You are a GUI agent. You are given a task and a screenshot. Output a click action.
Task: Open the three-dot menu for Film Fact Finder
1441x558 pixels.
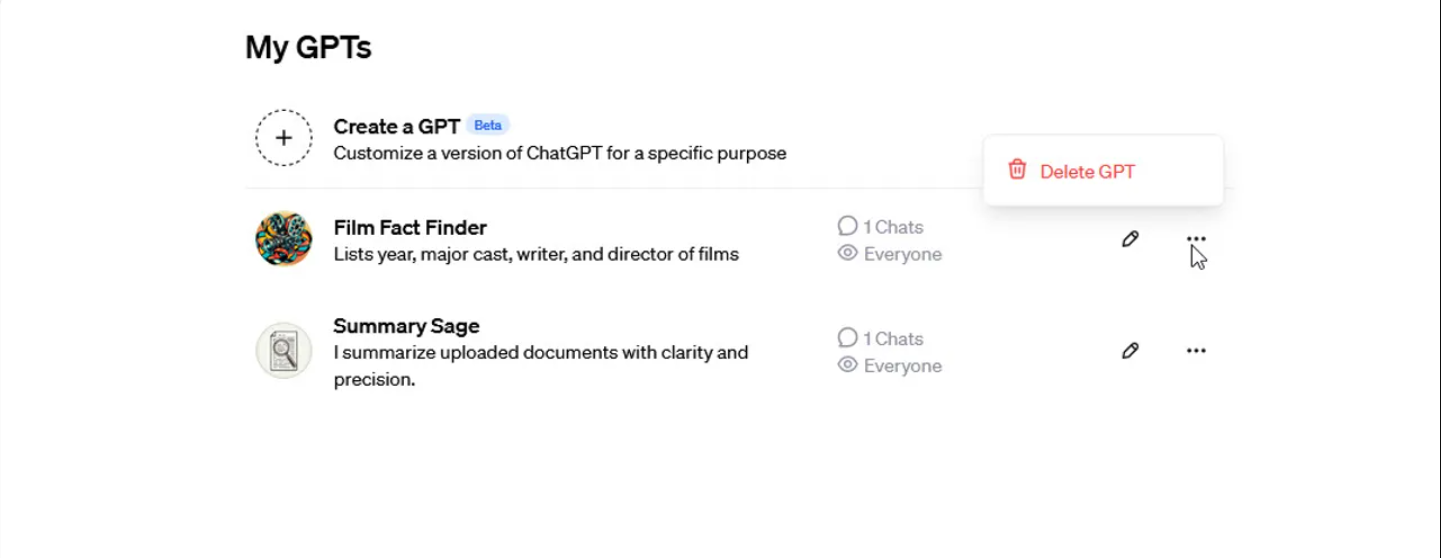click(1196, 239)
